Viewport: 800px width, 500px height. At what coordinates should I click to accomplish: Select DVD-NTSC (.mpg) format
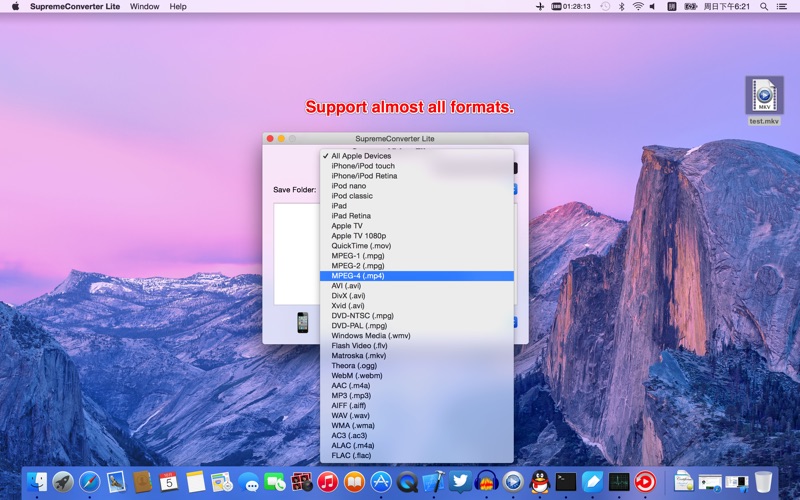tap(416, 316)
